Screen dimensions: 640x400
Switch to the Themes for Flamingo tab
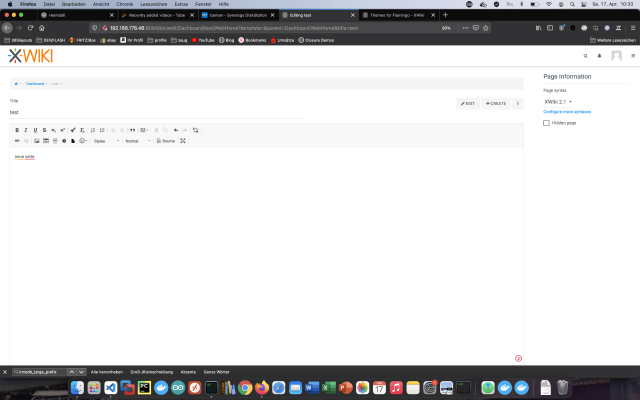tap(397, 15)
